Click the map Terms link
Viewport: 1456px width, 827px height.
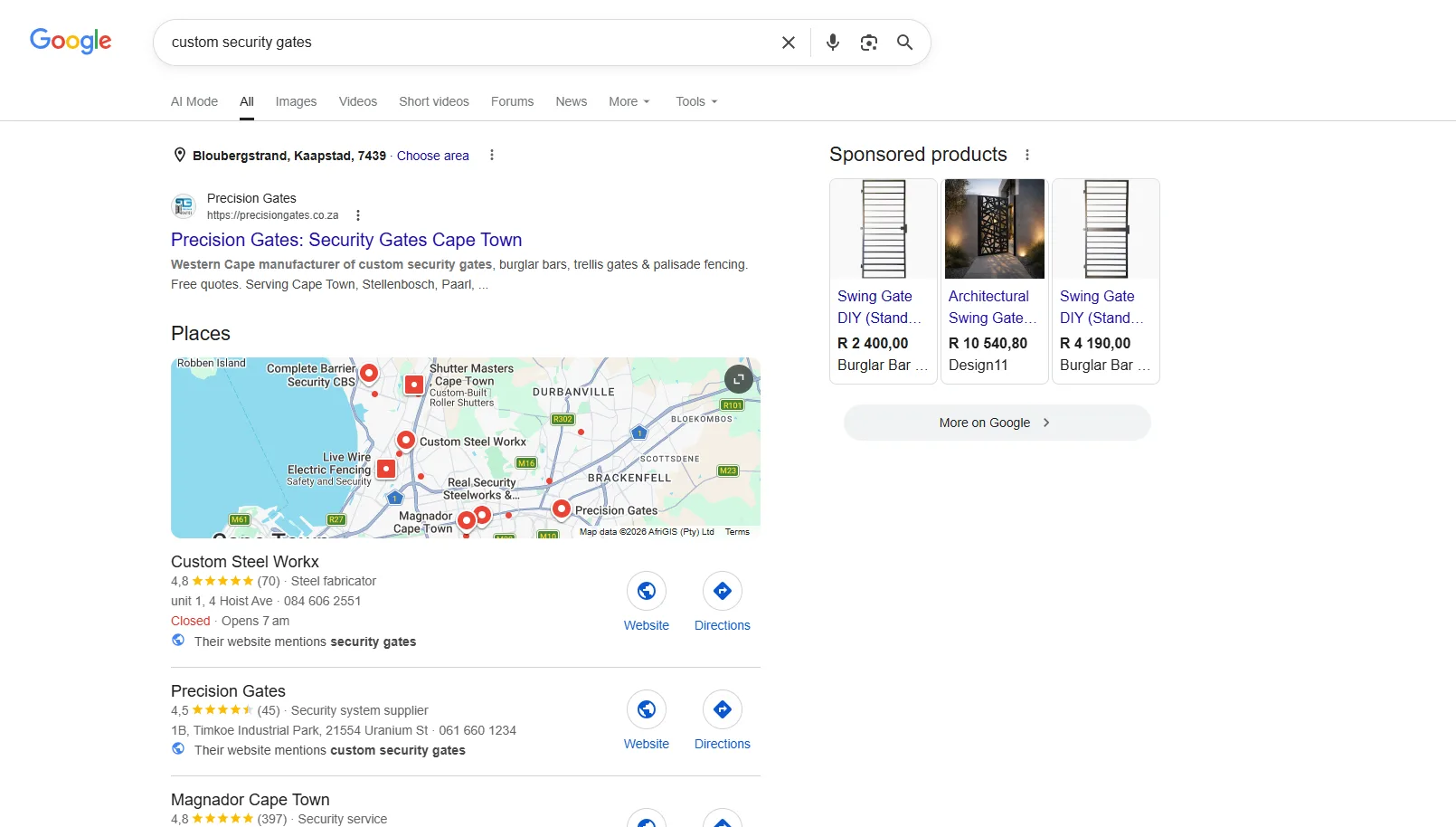tap(737, 532)
